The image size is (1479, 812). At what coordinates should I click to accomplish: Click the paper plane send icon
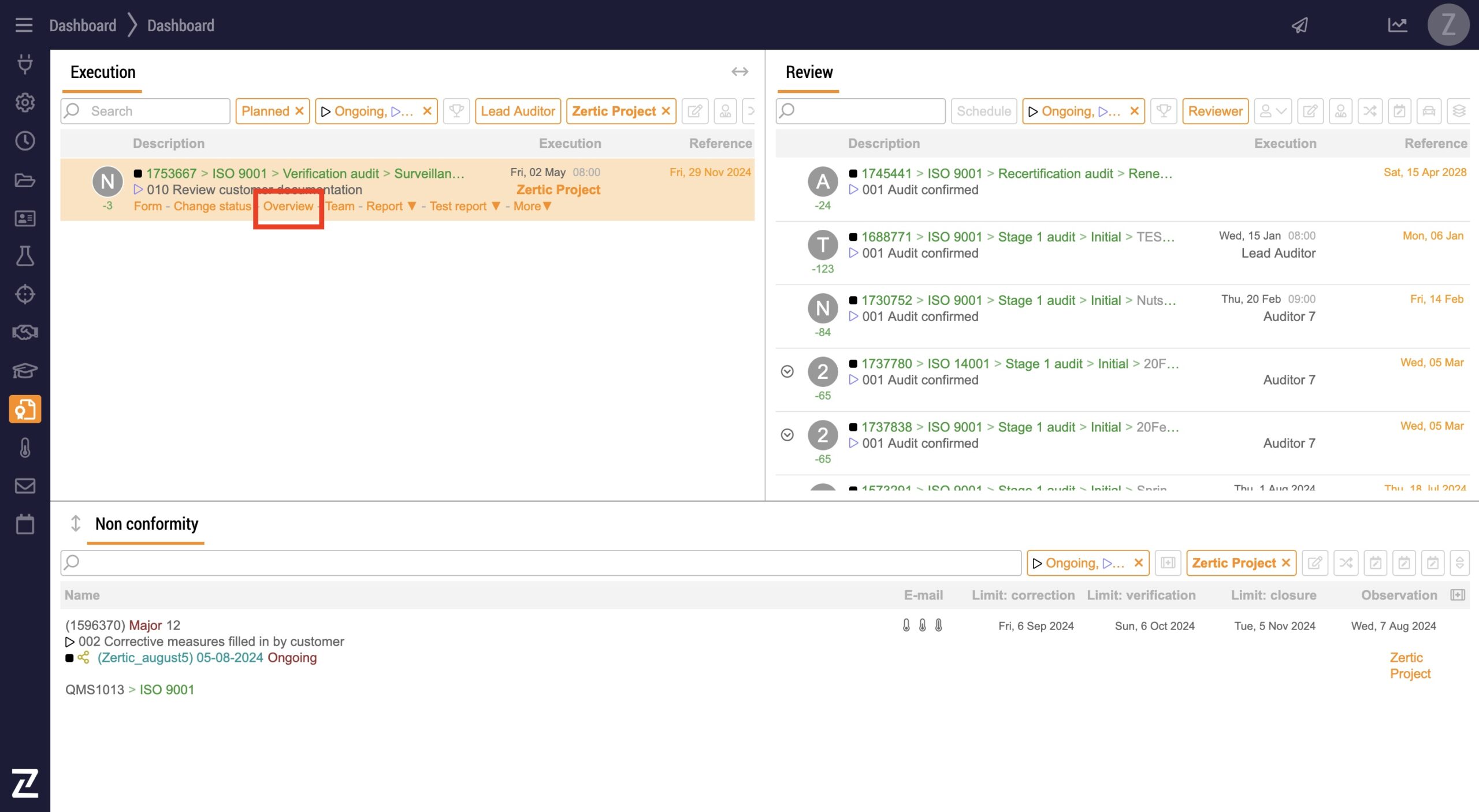pyautogui.click(x=1299, y=25)
